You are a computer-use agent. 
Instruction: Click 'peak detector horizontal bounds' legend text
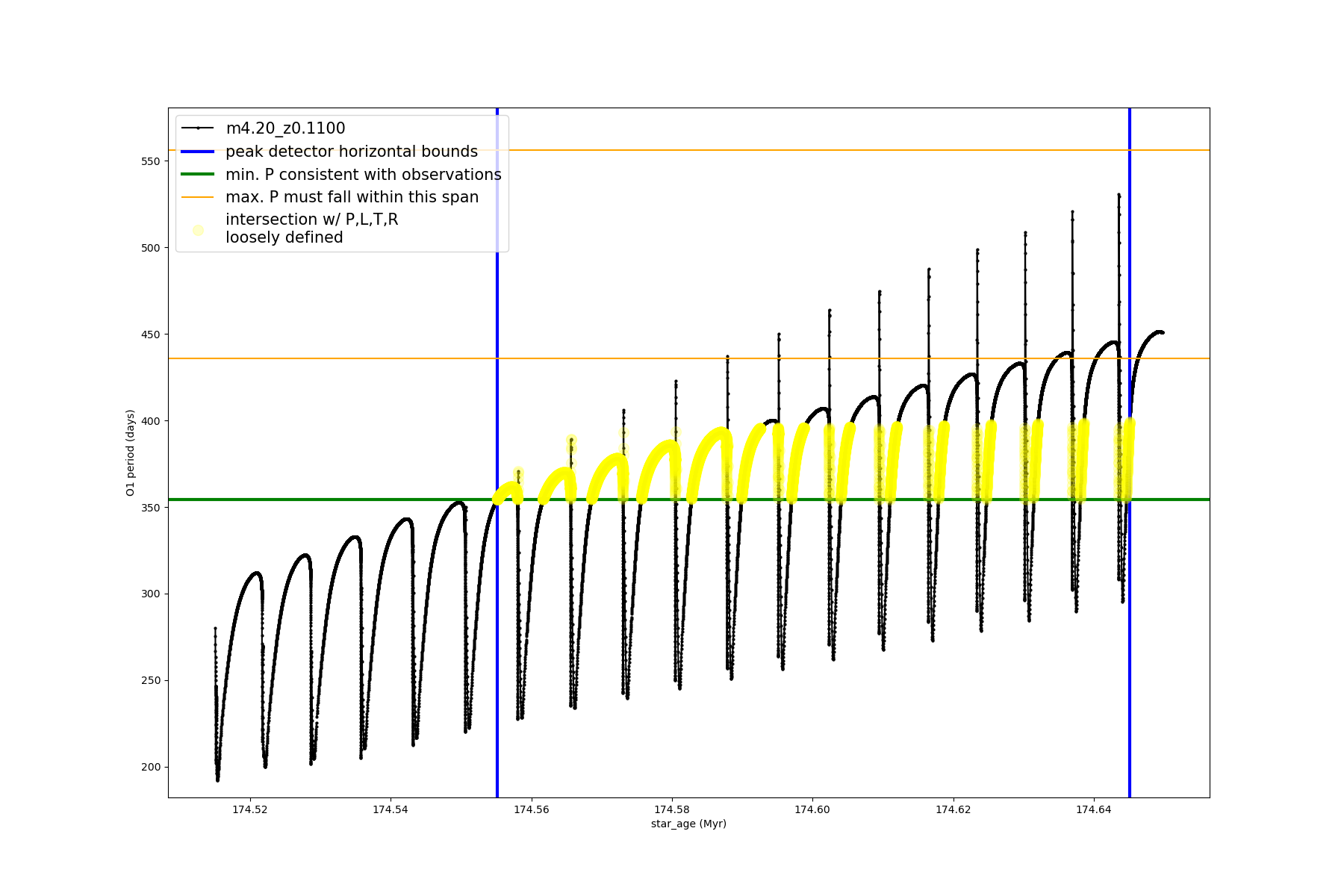[x=352, y=152]
